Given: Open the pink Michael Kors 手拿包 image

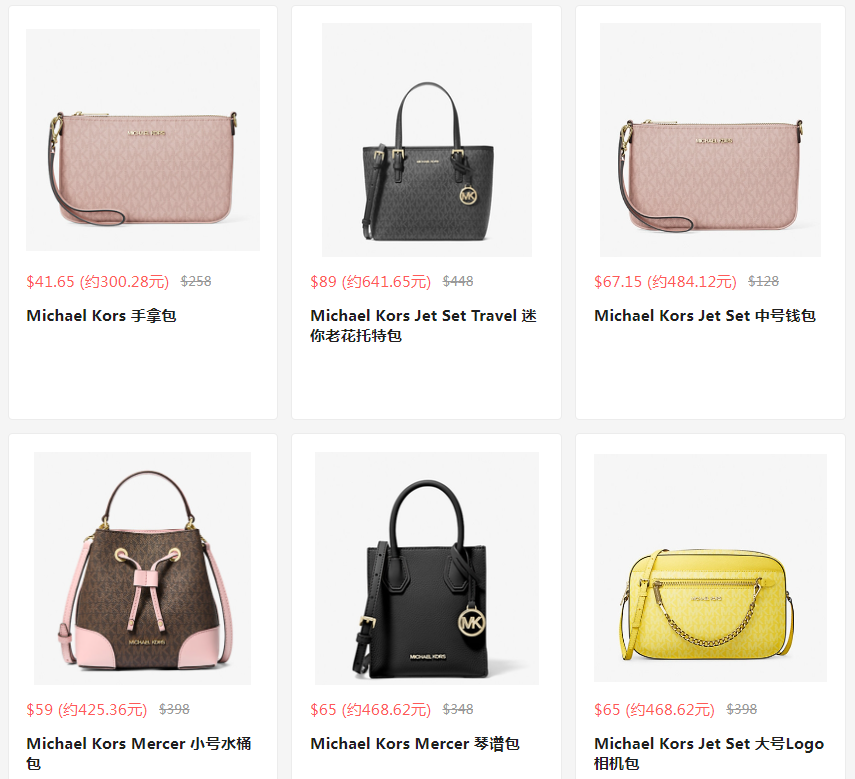Looking at the screenshot, I should click(143, 140).
